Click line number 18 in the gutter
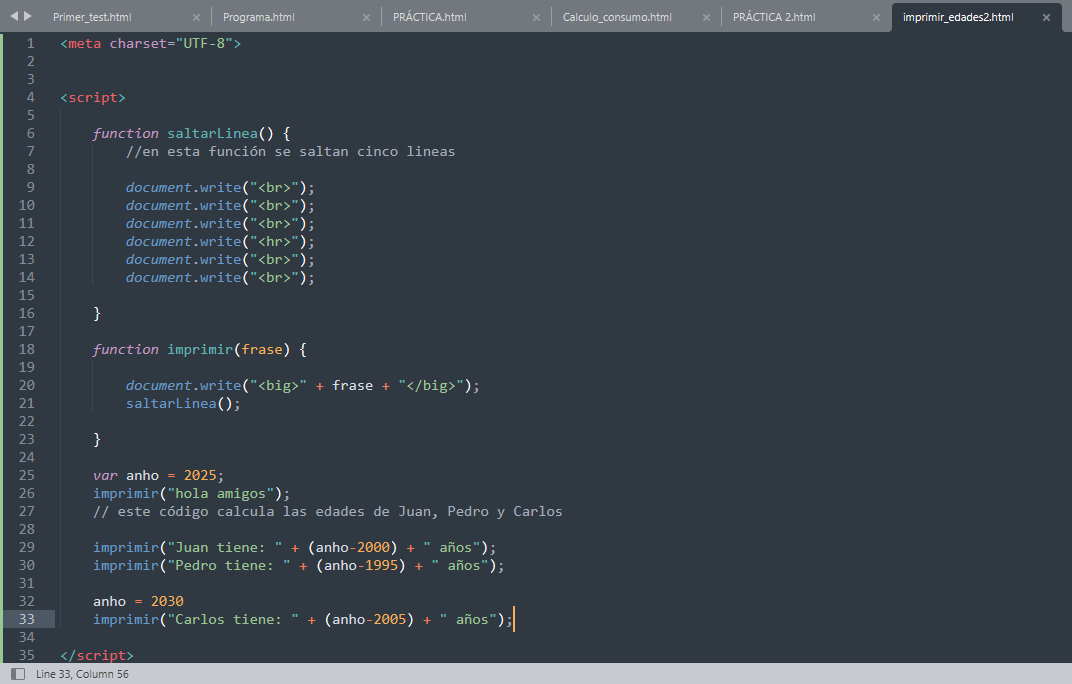 pyautogui.click(x=27, y=350)
